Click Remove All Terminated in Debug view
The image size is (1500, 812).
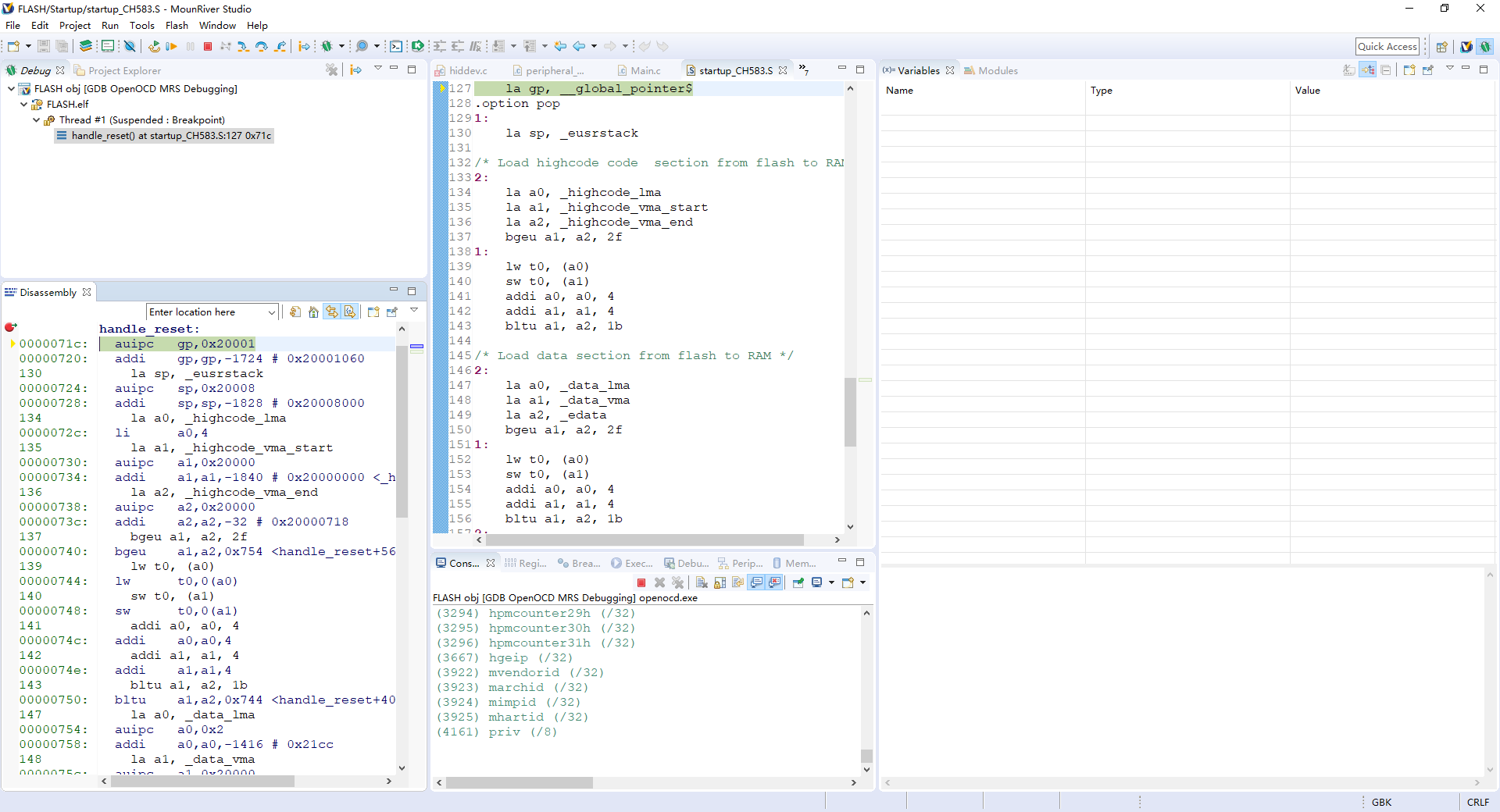tap(332, 69)
